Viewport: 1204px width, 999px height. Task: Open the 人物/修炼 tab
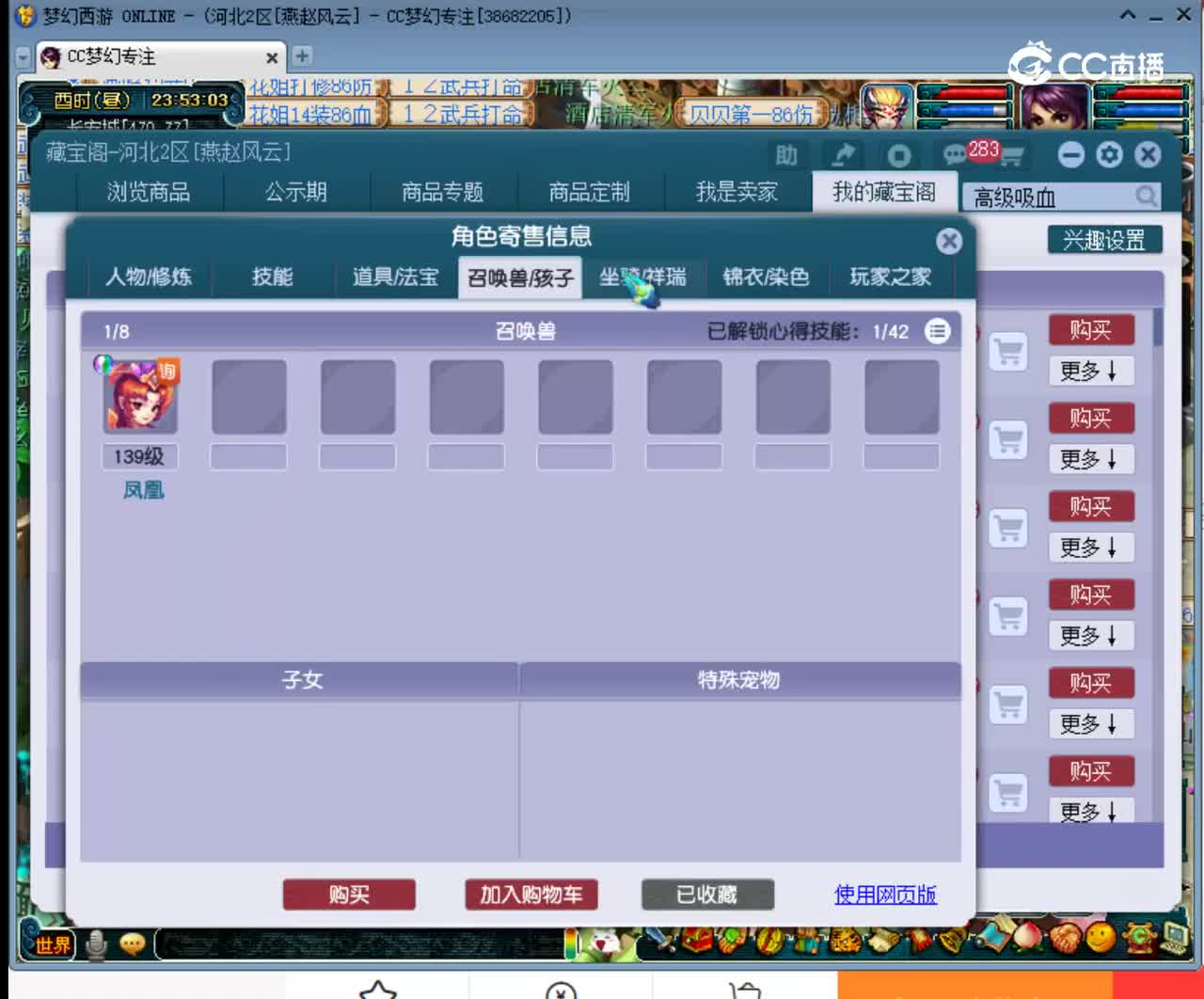(x=149, y=277)
